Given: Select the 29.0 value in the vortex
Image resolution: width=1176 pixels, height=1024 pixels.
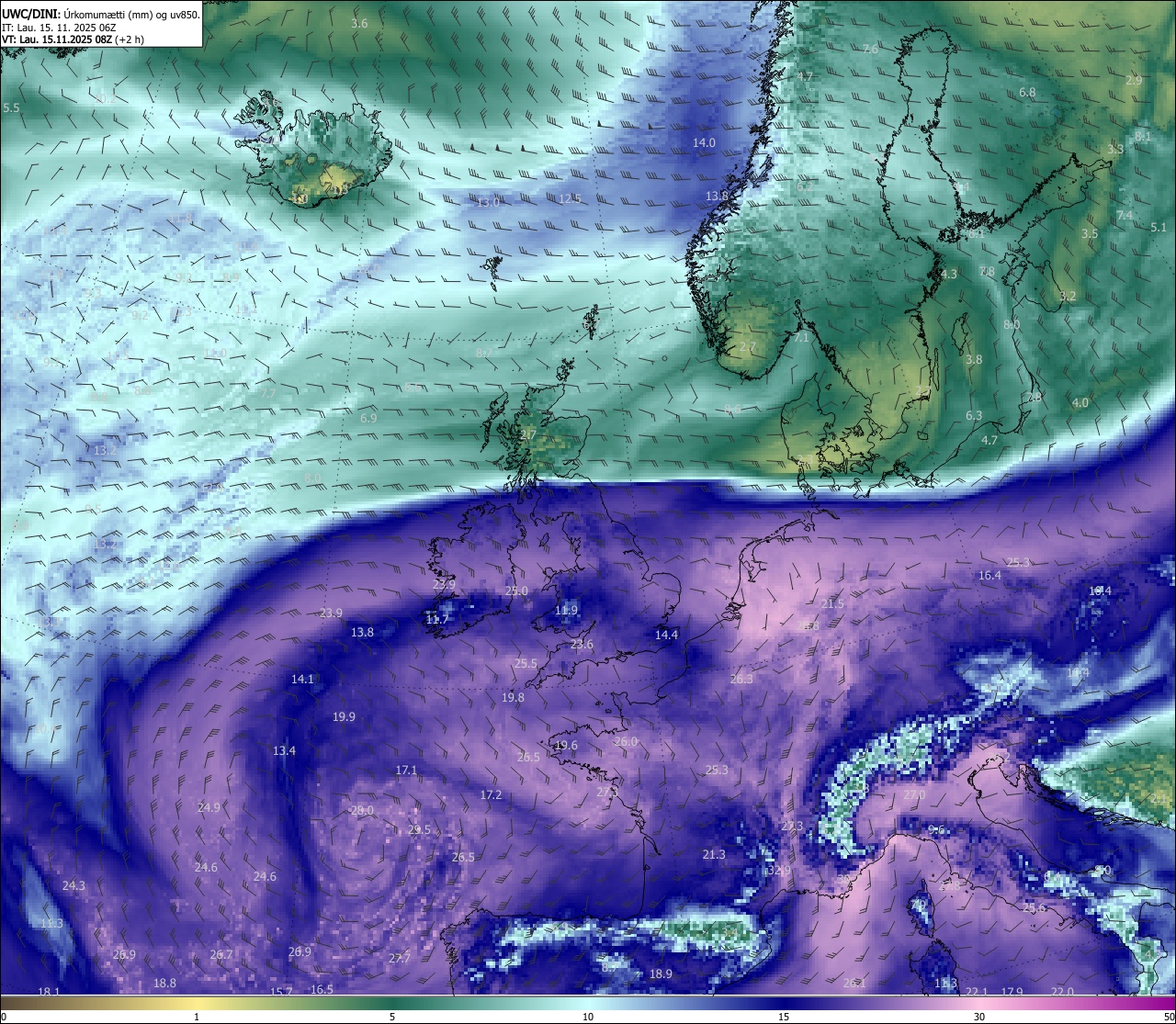Looking at the screenshot, I should [x=362, y=810].
